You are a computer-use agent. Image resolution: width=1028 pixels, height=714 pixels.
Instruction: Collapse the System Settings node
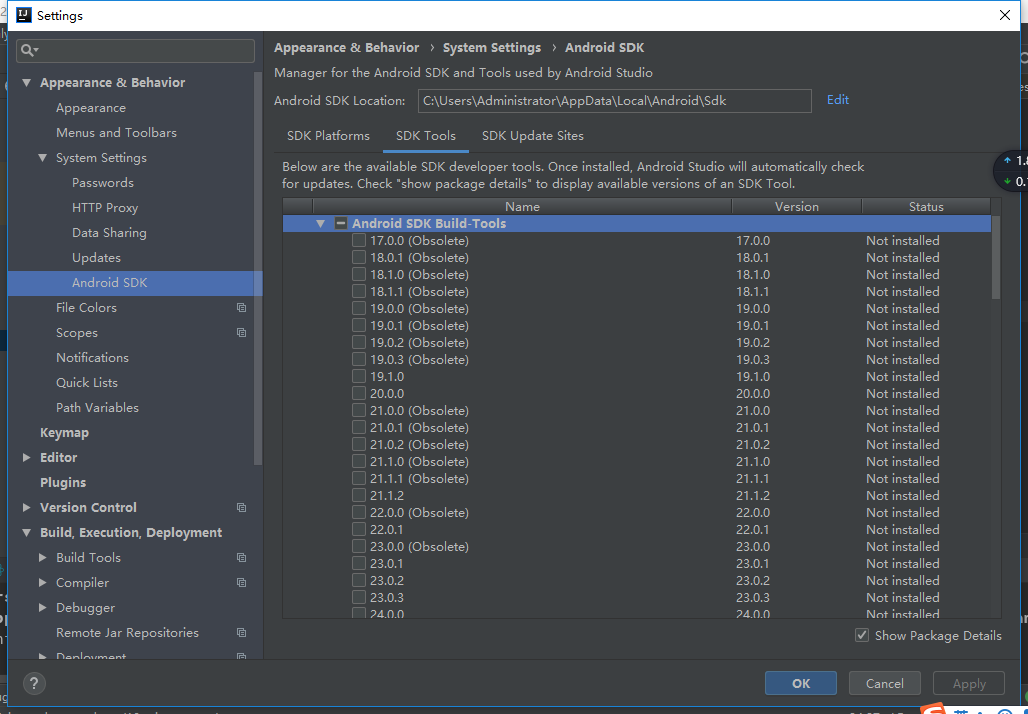click(43, 158)
